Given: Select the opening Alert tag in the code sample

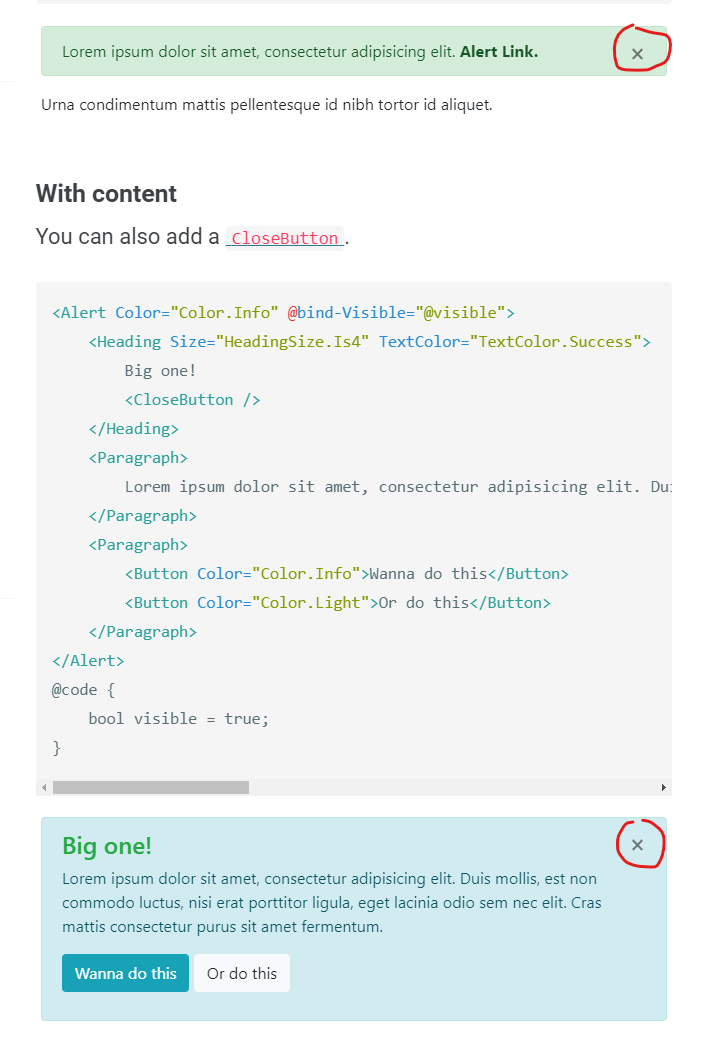Looking at the screenshot, I should [x=78, y=312].
